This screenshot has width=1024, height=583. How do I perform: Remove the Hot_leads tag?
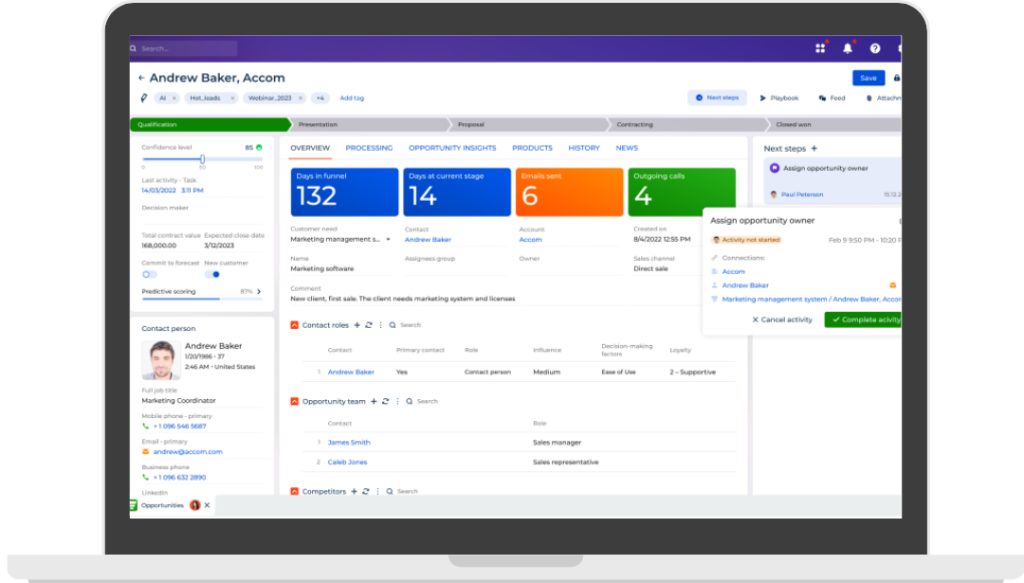[232, 98]
